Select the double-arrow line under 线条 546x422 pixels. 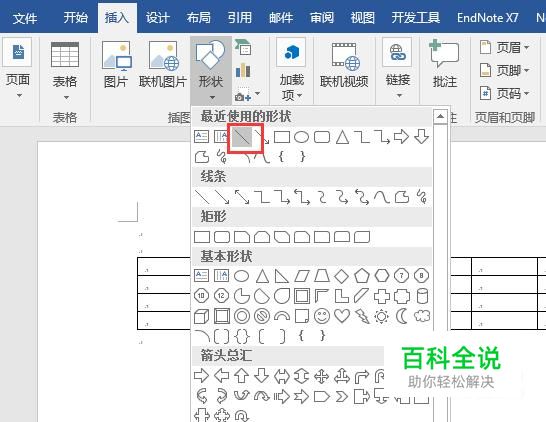(x=242, y=197)
